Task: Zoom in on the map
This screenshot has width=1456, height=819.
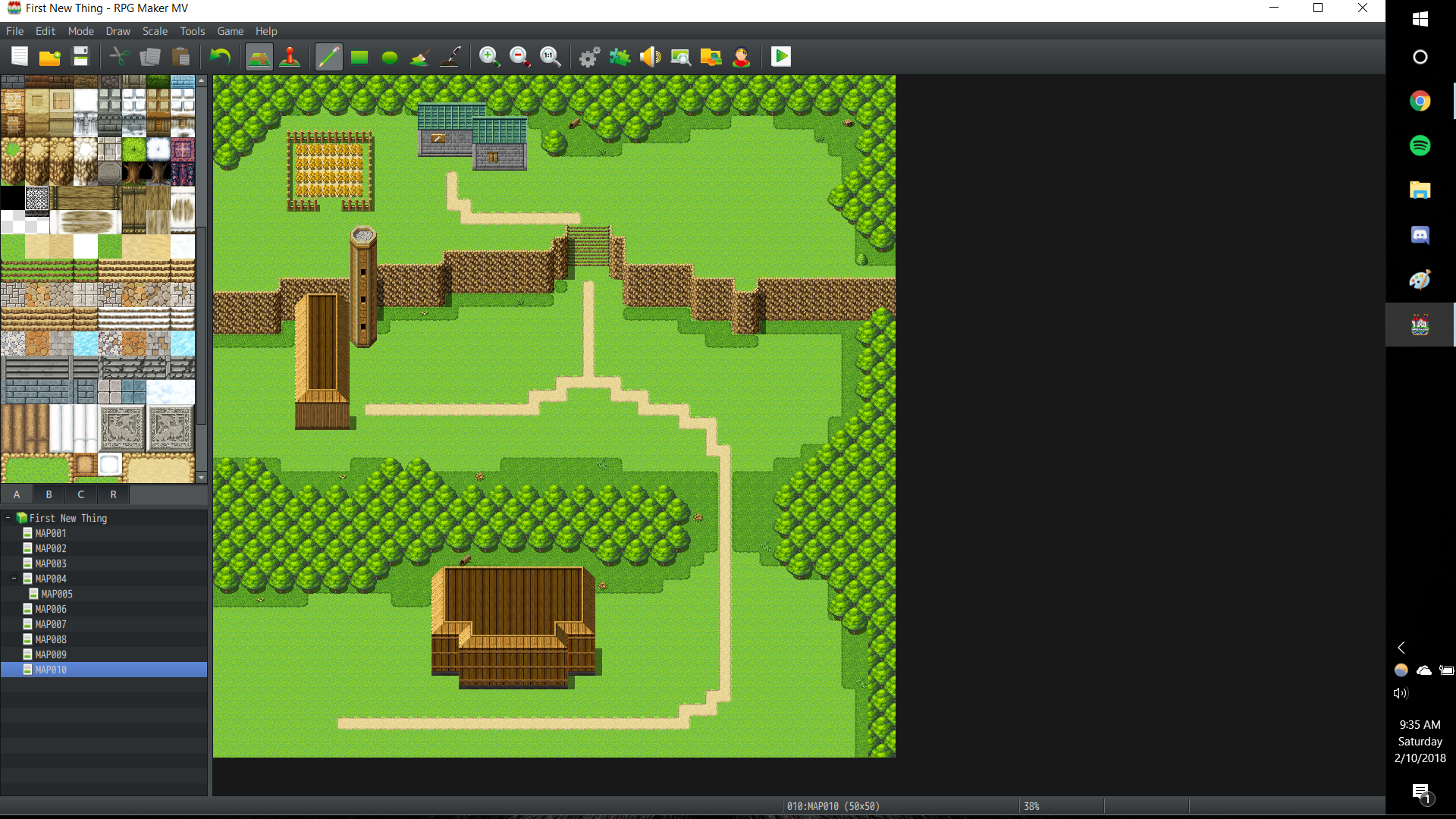Action: pos(490,57)
